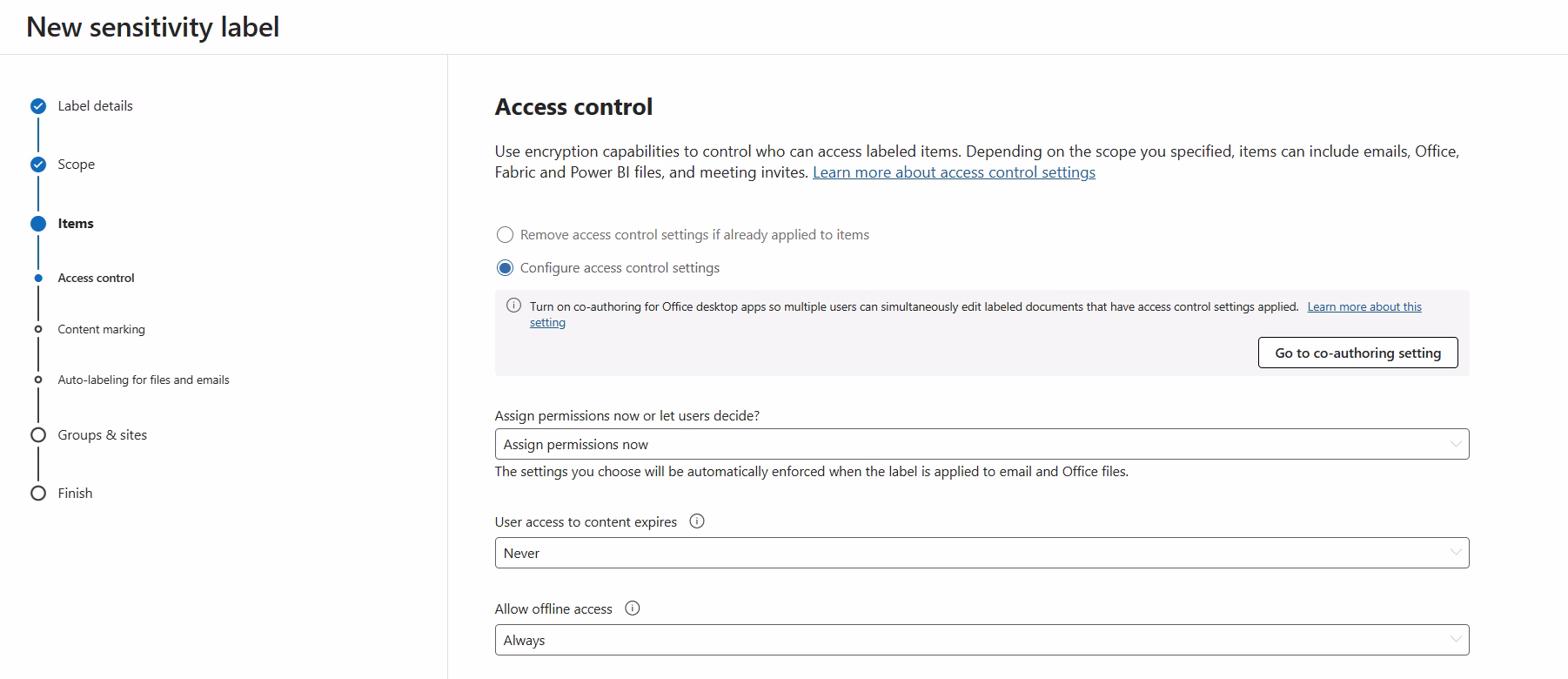Navigate to the Finish step
The image size is (1568, 679).
[x=75, y=494]
